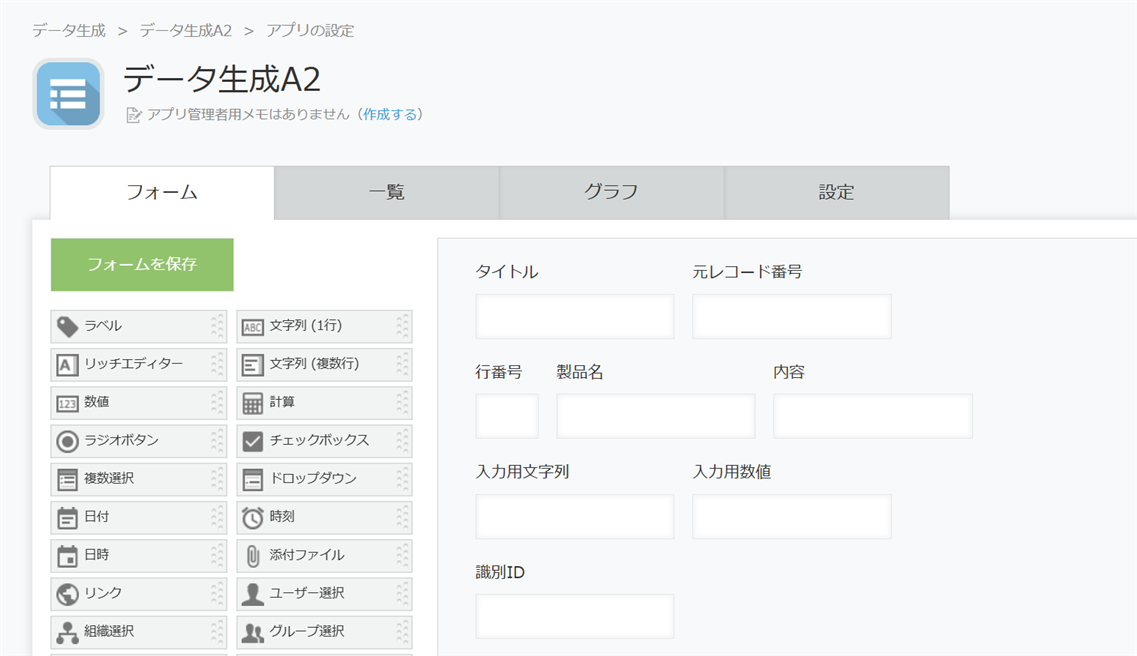Click the リッチエディター field label text
The image size is (1137, 656).
point(133,364)
